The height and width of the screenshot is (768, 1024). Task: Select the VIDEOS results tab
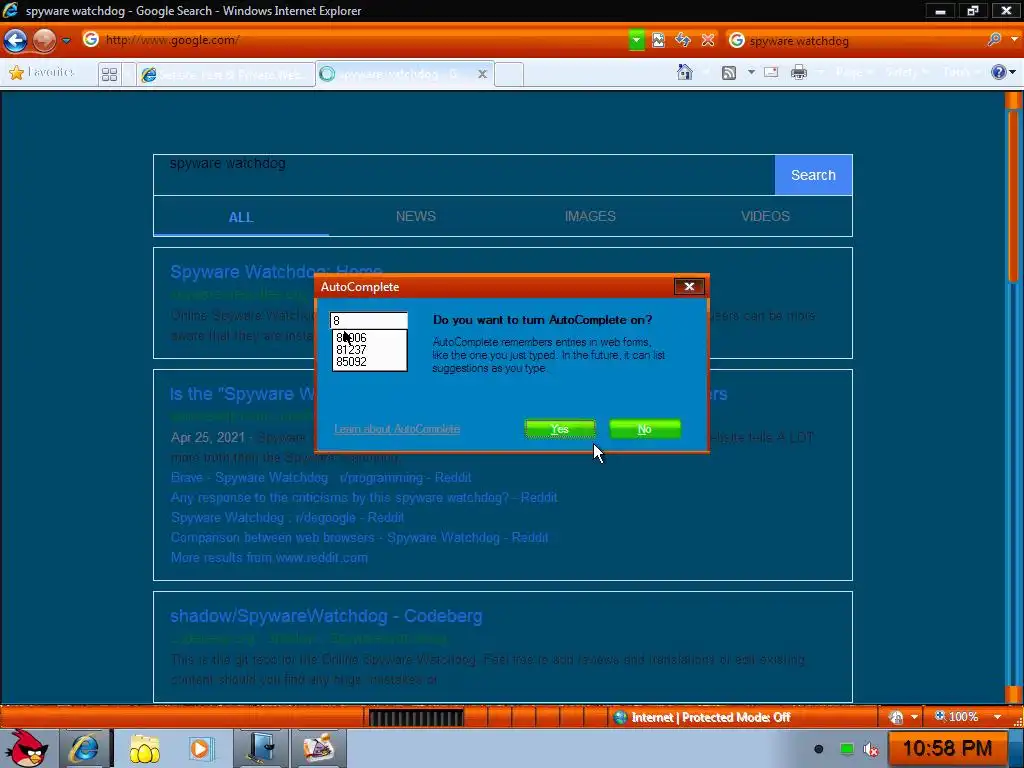(x=765, y=216)
